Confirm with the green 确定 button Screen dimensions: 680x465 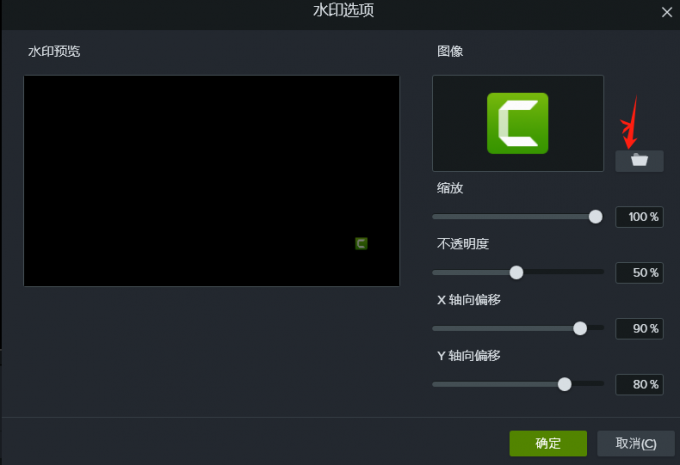(548, 443)
